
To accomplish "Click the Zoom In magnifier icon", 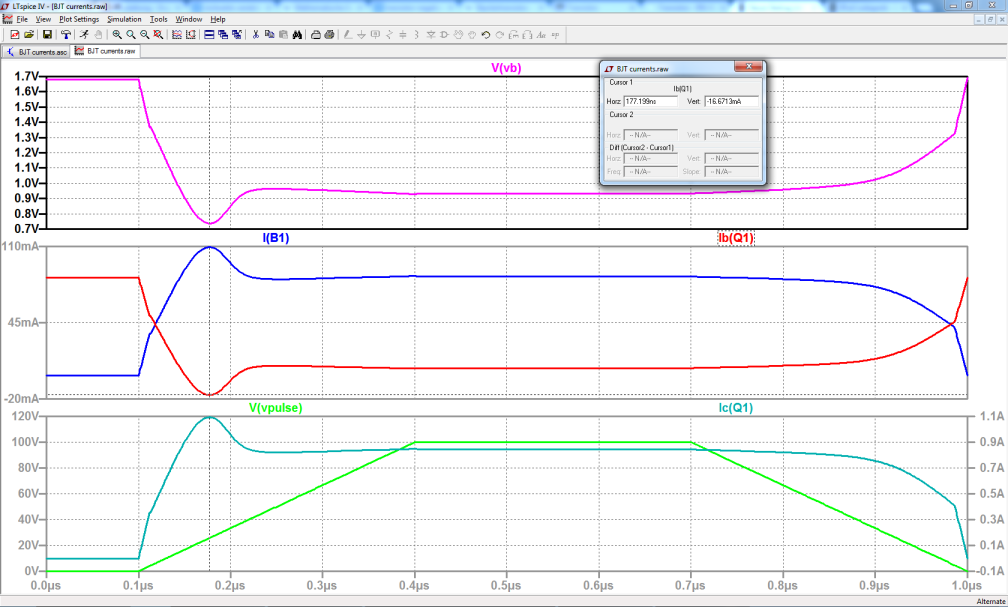I will pos(117,34).
